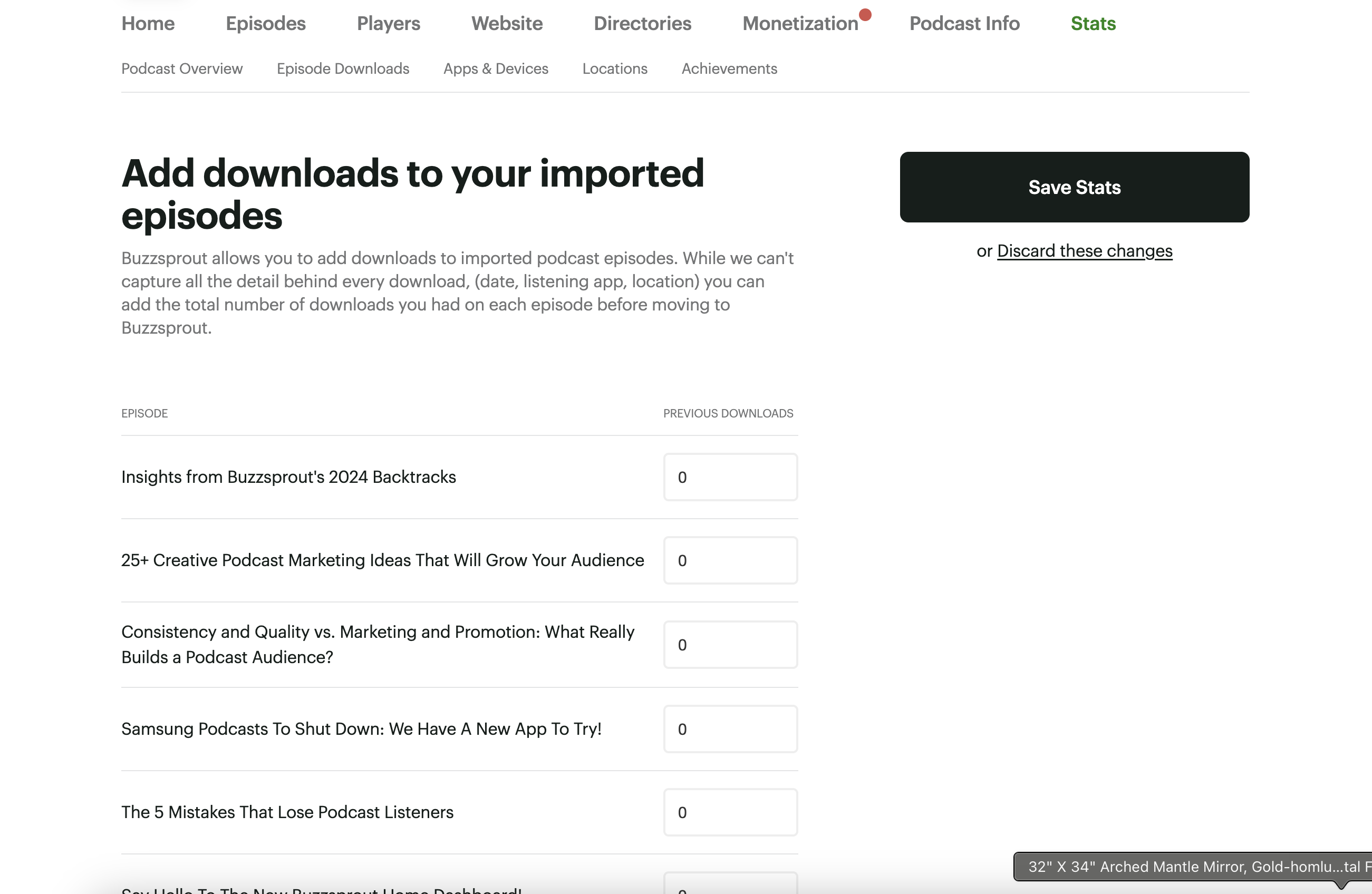Open the Directories tab
Screen dimensions: 1372x894
click(642, 23)
